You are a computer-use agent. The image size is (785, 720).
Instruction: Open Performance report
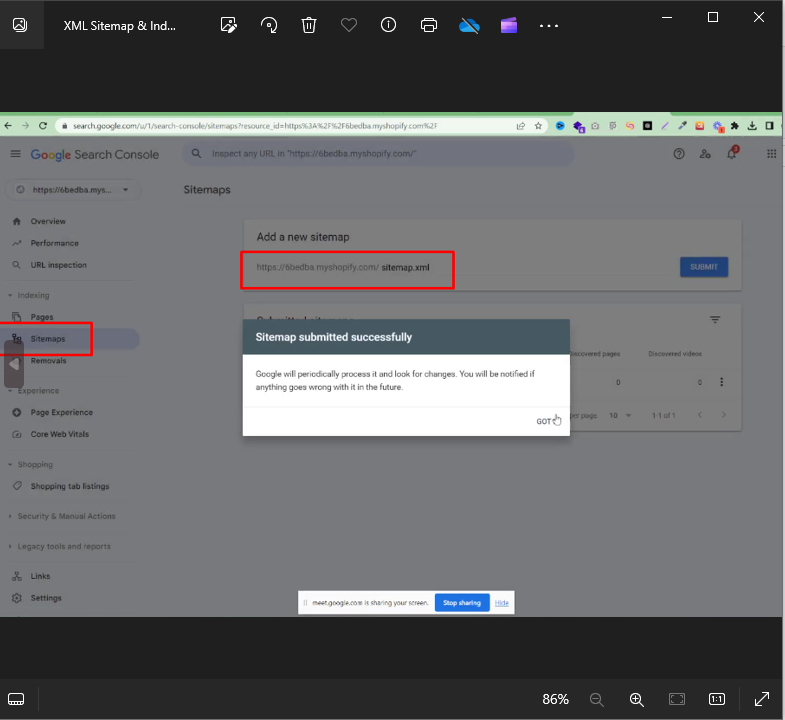pos(55,243)
